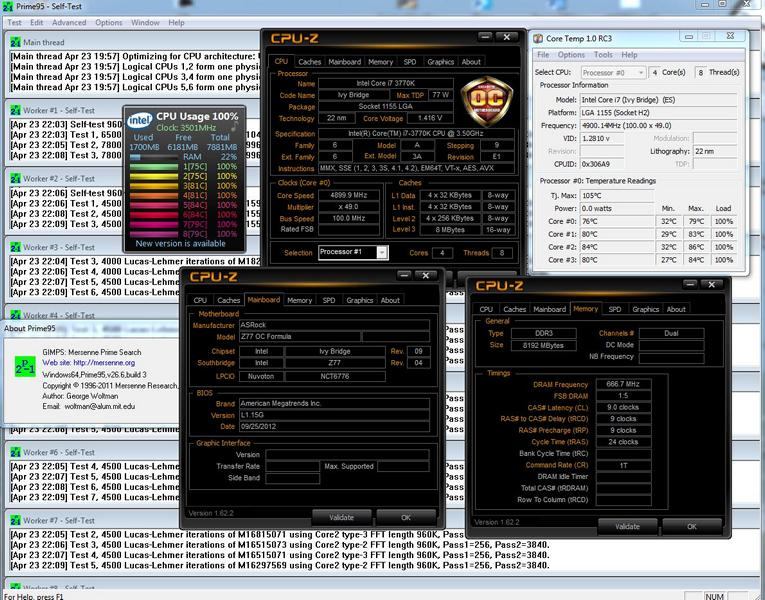Click the Core Speed 4899.9 MHz field
The image size is (765, 600).
click(x=348, y=195)
